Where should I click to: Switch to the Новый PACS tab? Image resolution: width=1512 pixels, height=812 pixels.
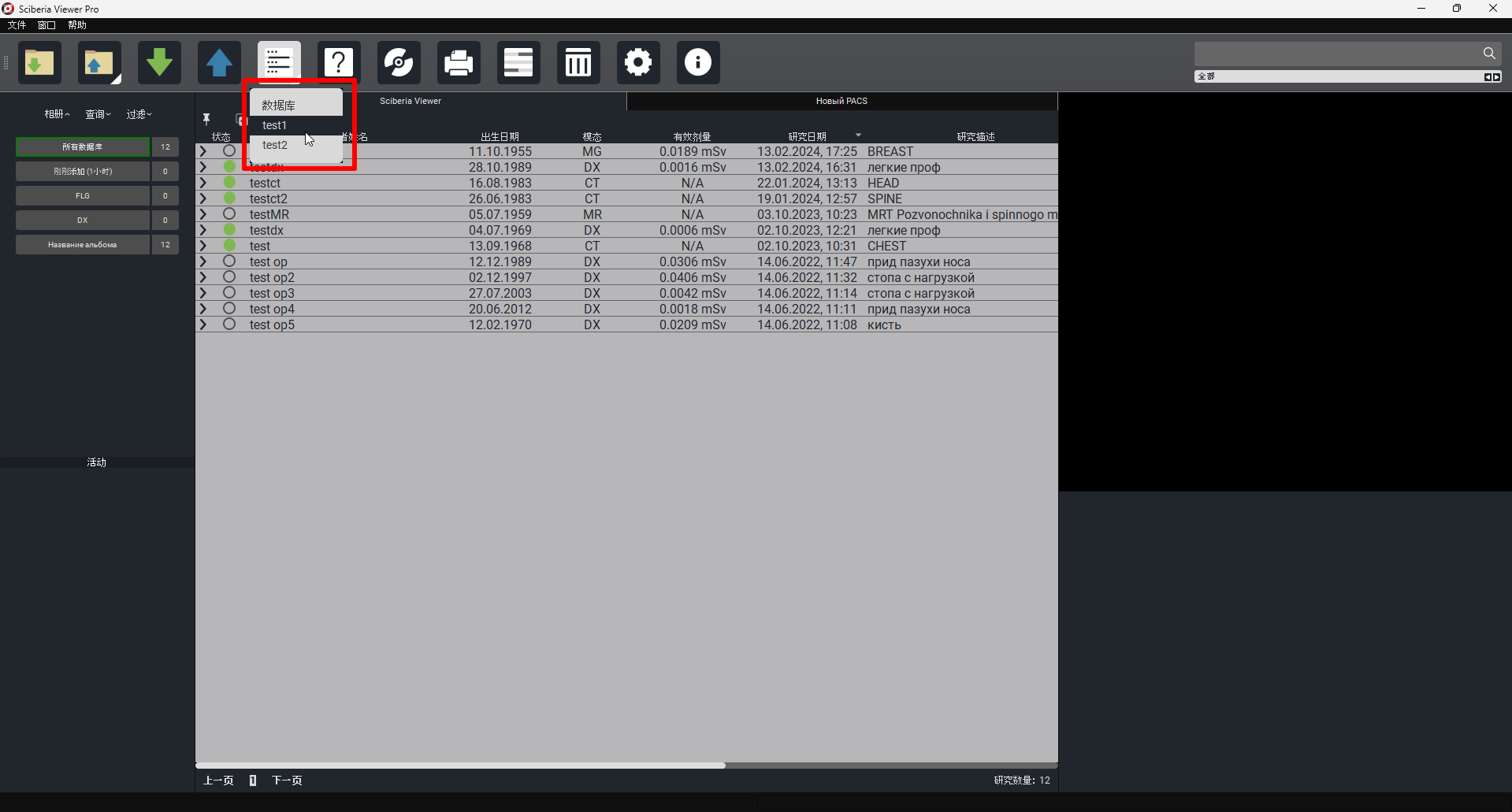(x=841, y=101)
